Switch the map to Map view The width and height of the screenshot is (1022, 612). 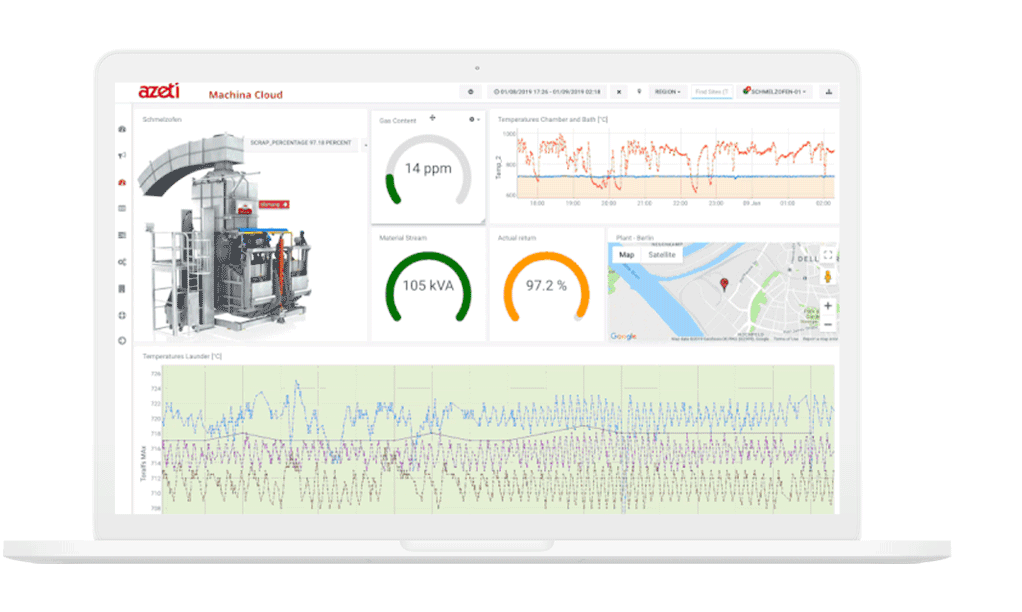[626, 255]
